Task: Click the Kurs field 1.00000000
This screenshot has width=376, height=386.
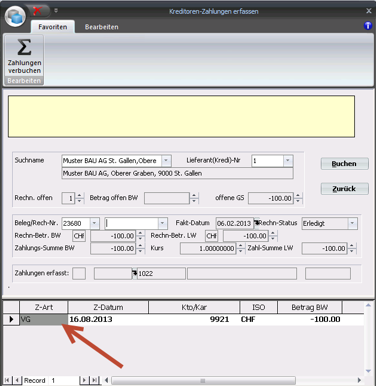Action: click(x=208, y=248)
